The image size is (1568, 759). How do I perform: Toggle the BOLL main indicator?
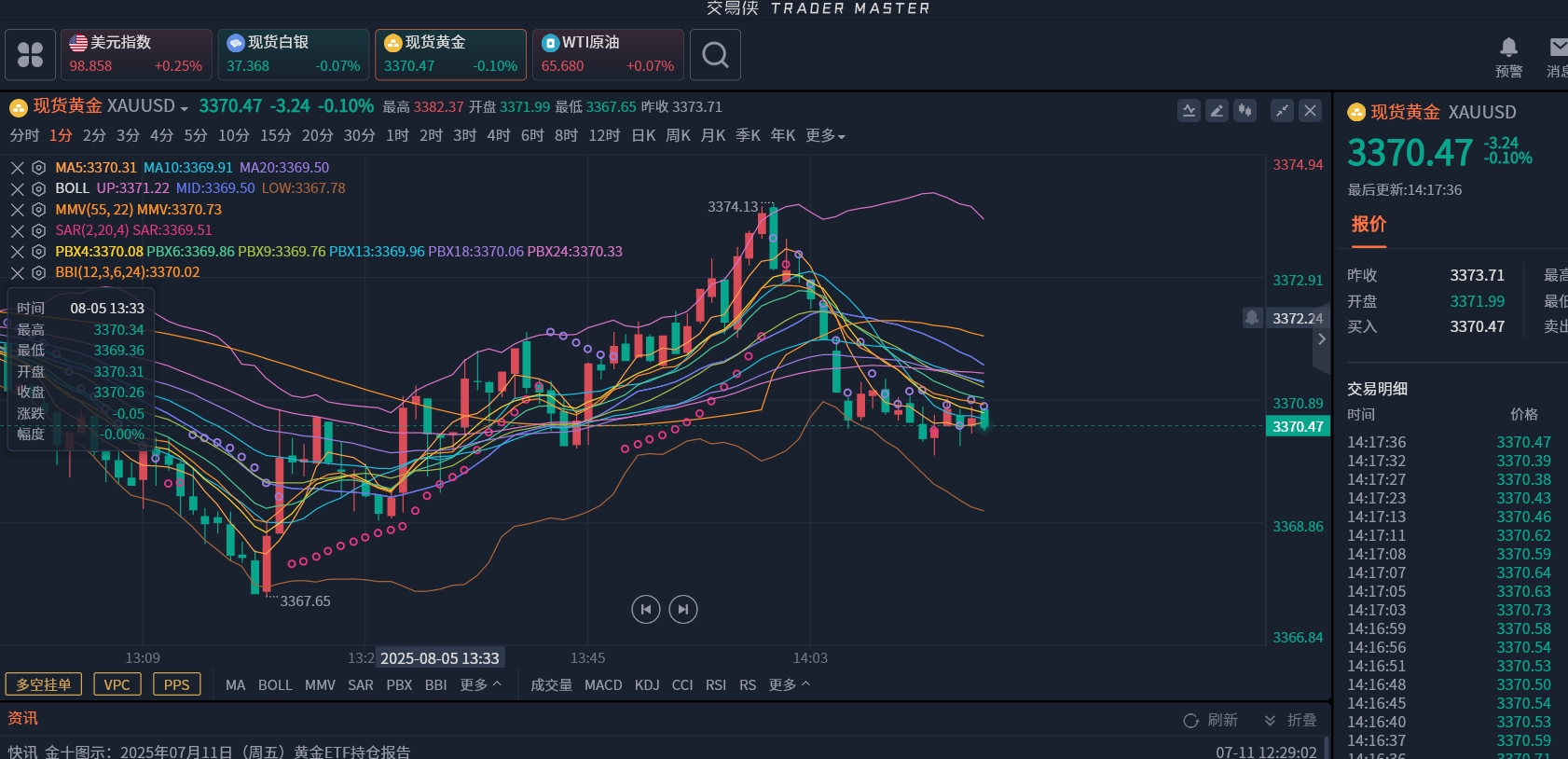pyautogui.click(x=275, y=685)
